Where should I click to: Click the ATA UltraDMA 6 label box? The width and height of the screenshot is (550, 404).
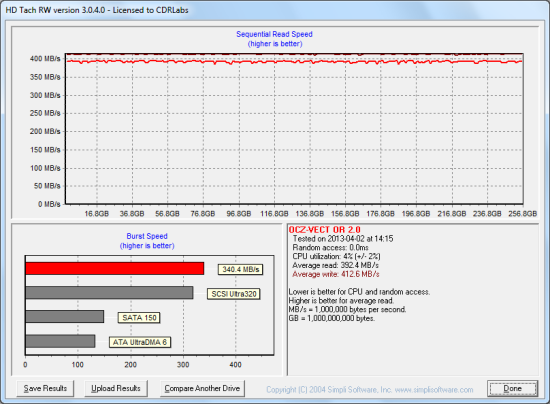(140, 342)
